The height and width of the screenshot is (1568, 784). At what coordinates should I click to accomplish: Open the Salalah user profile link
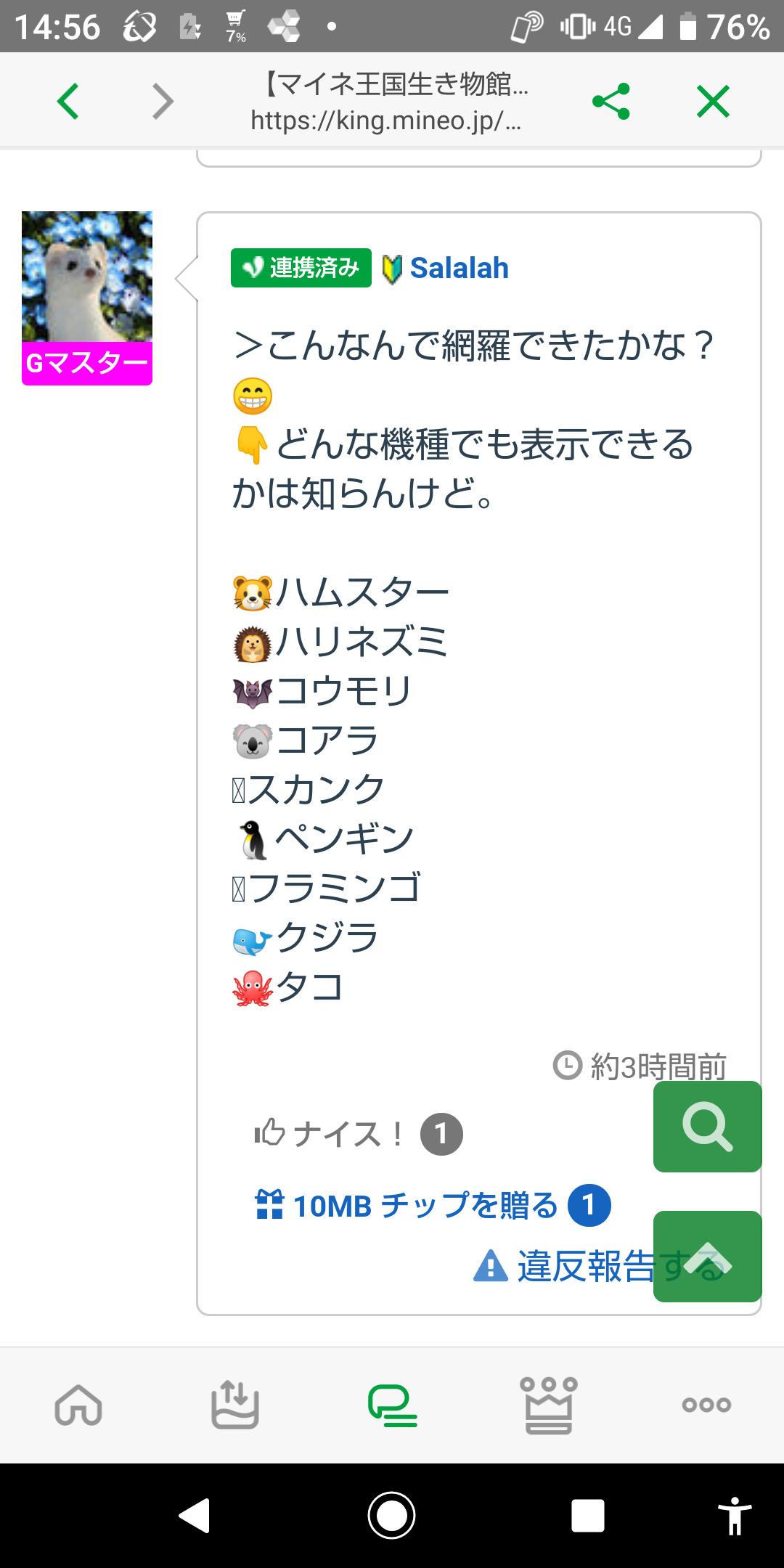tap(459, 268)
